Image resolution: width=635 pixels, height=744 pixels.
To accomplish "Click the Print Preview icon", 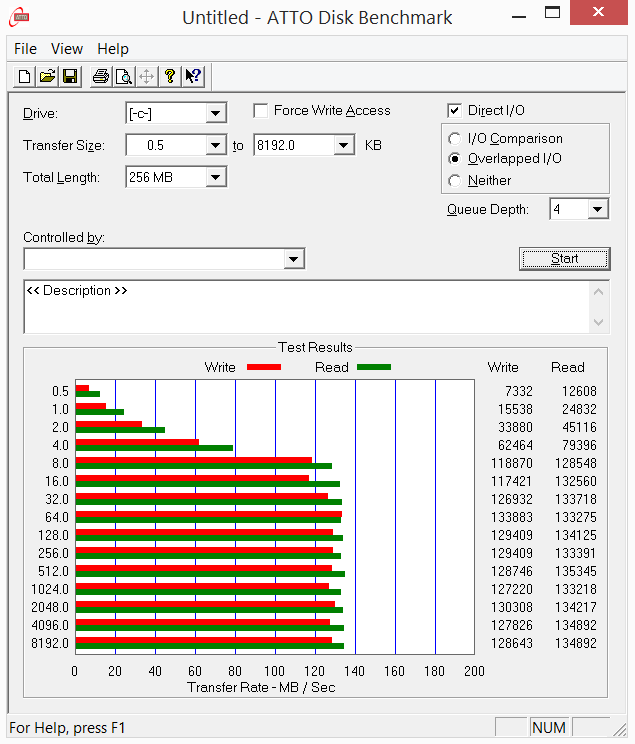I will [x=123, y=76].
